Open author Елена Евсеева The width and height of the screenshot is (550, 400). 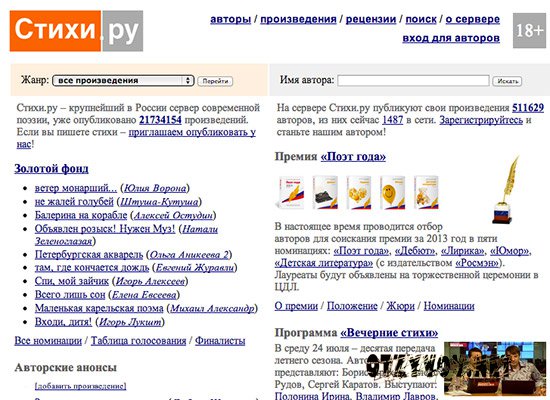pos(144,295)
